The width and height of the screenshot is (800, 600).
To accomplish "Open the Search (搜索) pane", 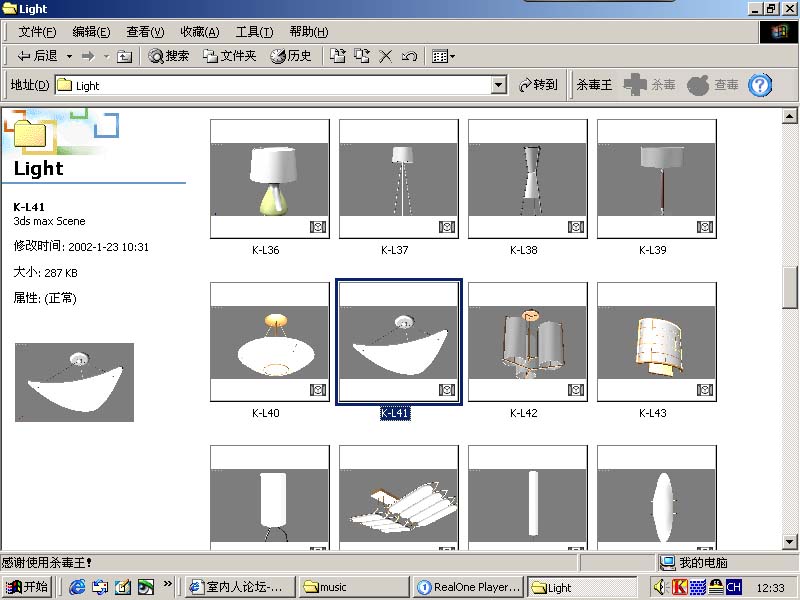I will click(x=168, y=57).
